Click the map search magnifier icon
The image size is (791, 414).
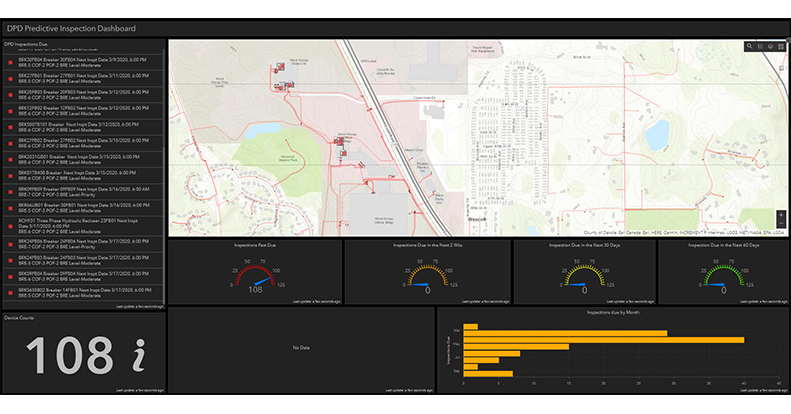(x=749, y=47)
